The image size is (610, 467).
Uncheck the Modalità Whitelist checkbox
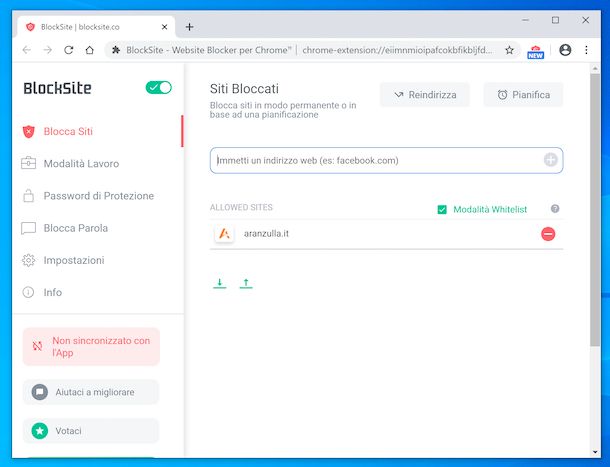[x=442, y=210]
